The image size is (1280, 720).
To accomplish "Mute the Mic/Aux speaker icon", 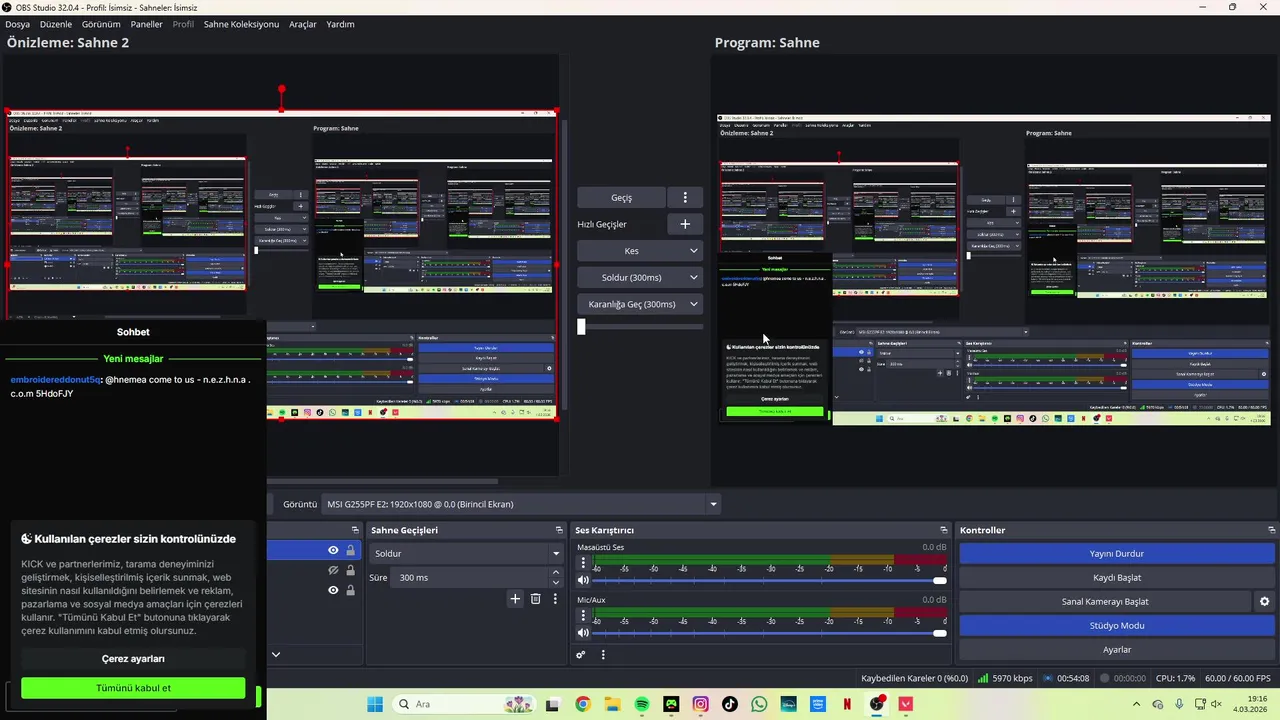I will 584,633.
